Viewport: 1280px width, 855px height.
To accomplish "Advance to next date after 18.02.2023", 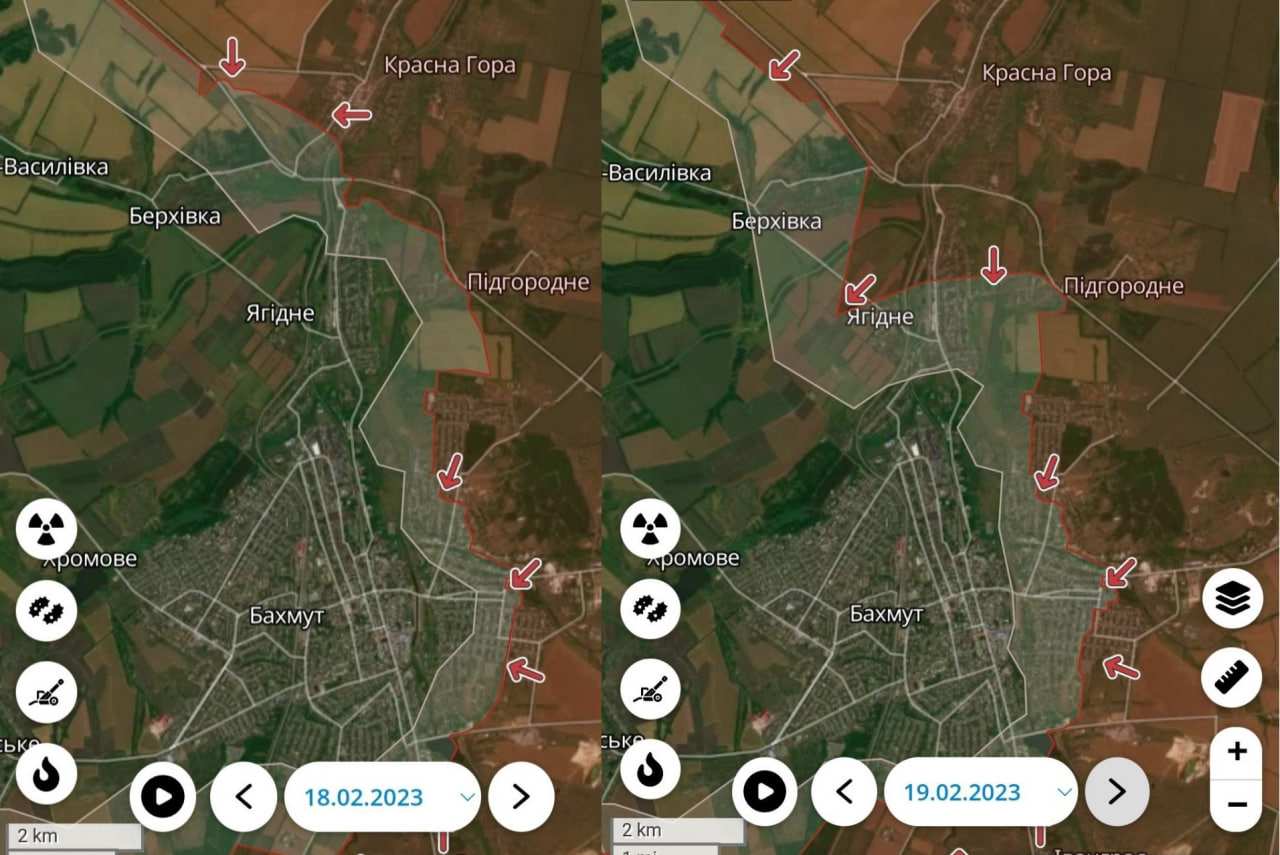I will pos(521,797).
